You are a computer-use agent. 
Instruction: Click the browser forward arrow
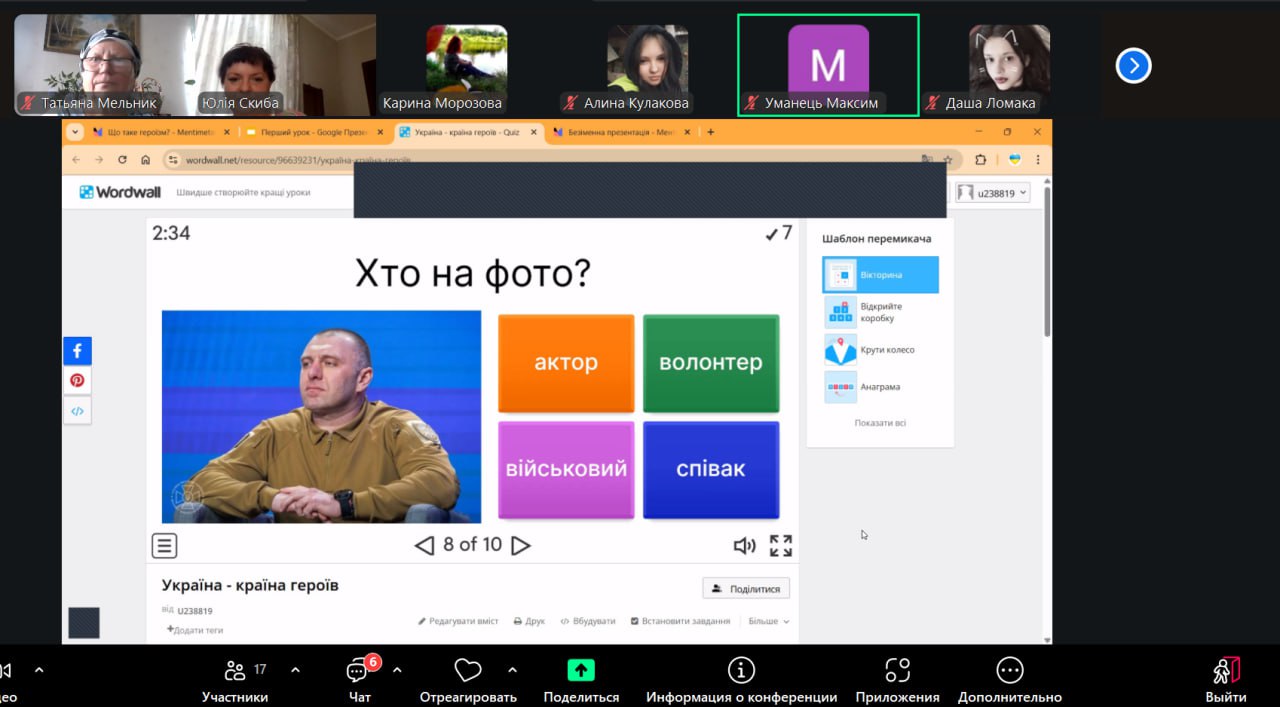coord(99,160)
